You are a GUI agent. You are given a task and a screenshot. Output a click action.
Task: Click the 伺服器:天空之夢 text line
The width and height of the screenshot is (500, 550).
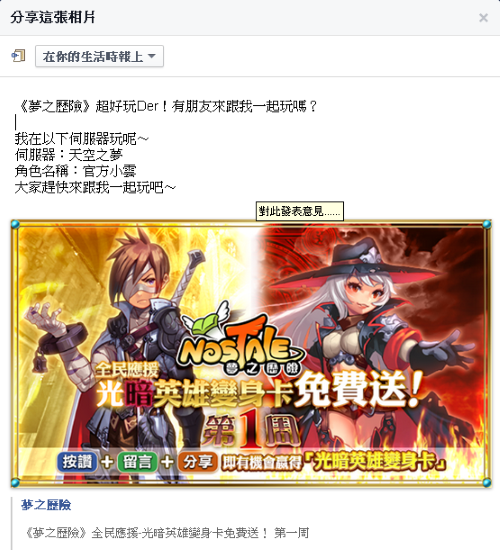(69, 155)
